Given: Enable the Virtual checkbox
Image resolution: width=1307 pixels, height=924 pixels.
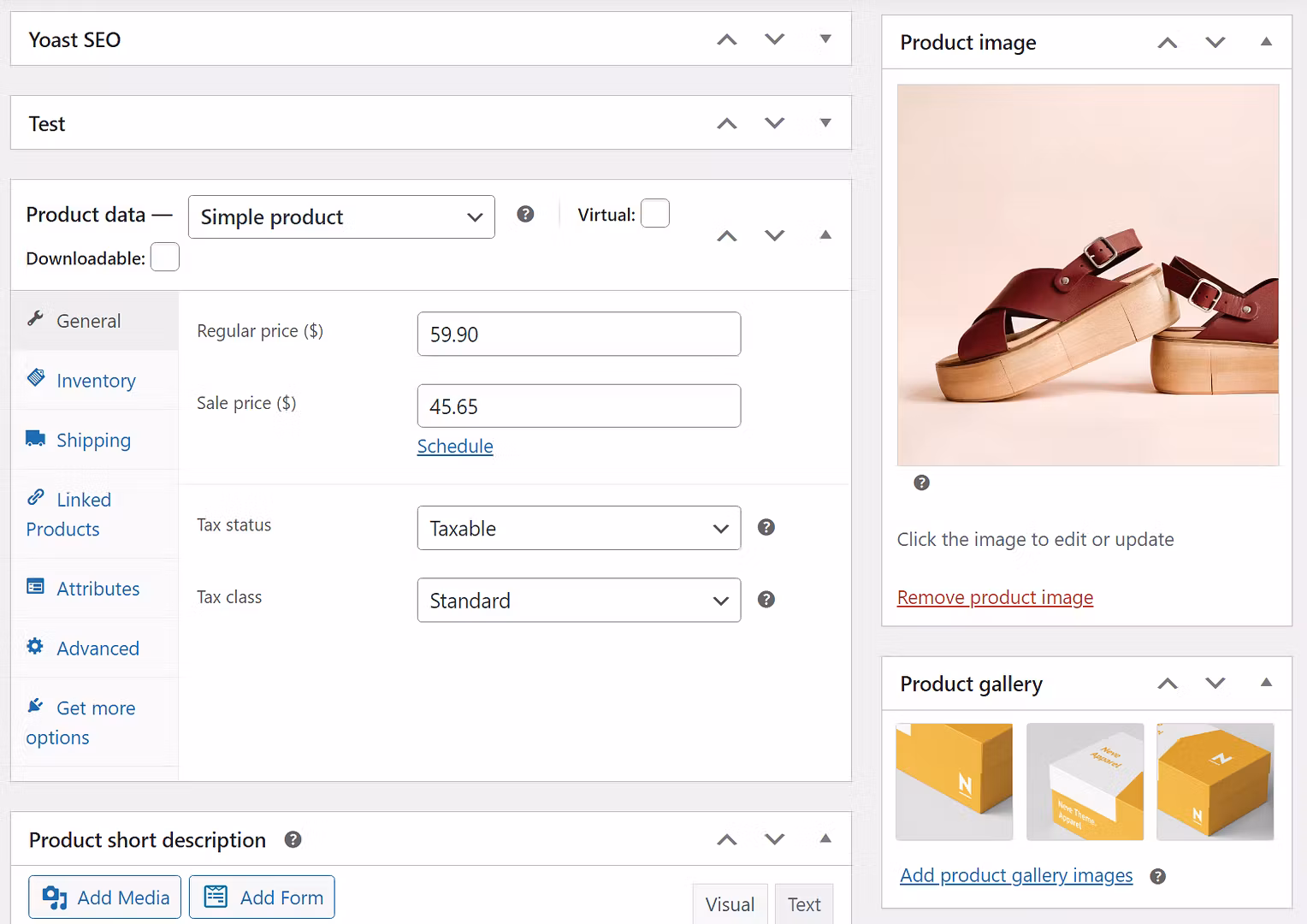Looking at the screenshot, I should [x=655, y=213].
